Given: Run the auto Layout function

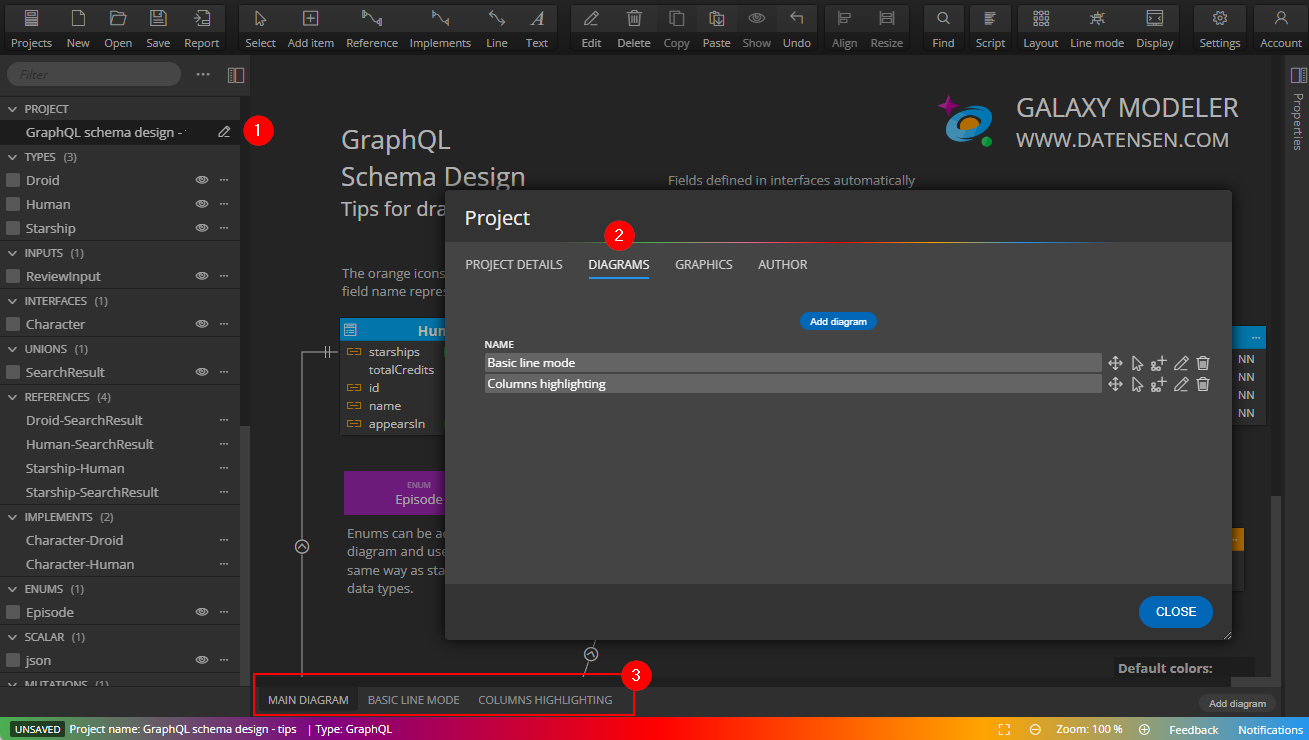Looking at the screenshot, I should pyautogui.click(x=1040, y=27).
